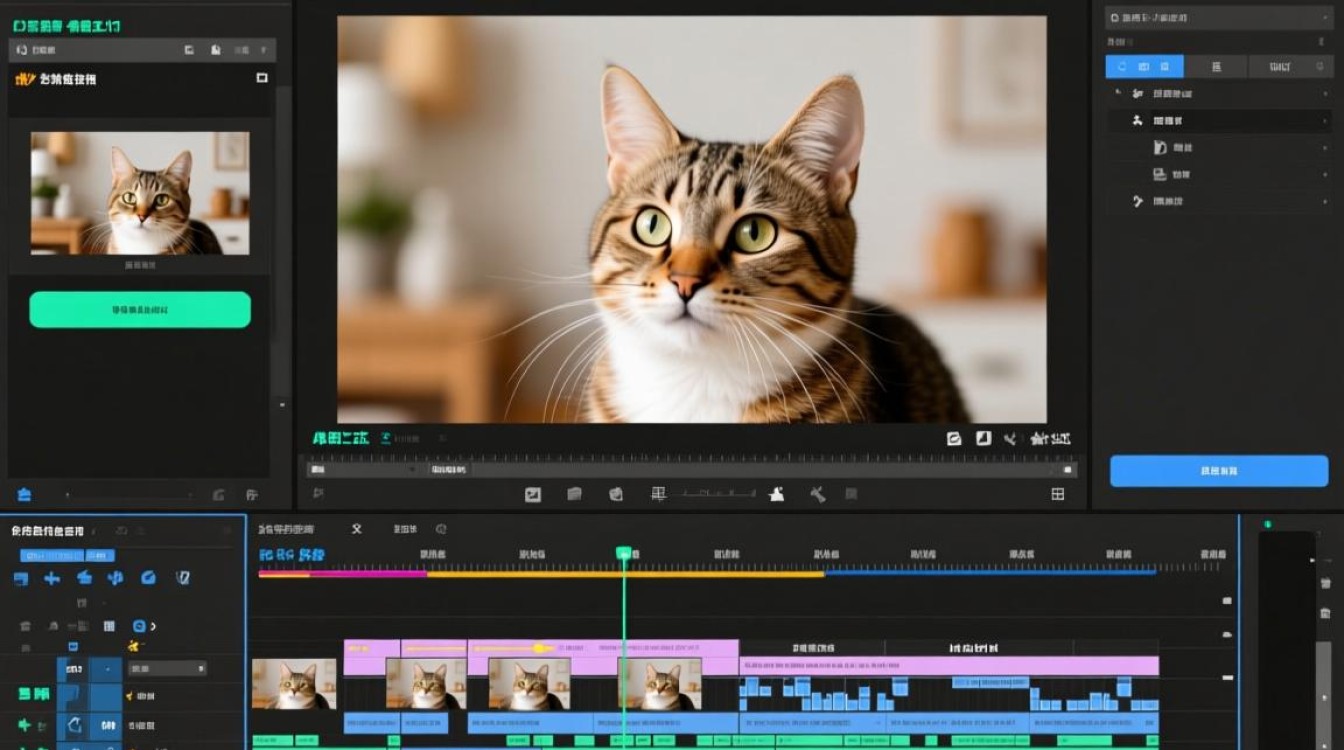Toggle the small white square at the preview scrubber end
The width and height of the screenshot is (1344, 750).
pyautogui.click(x=1068, y=469)
